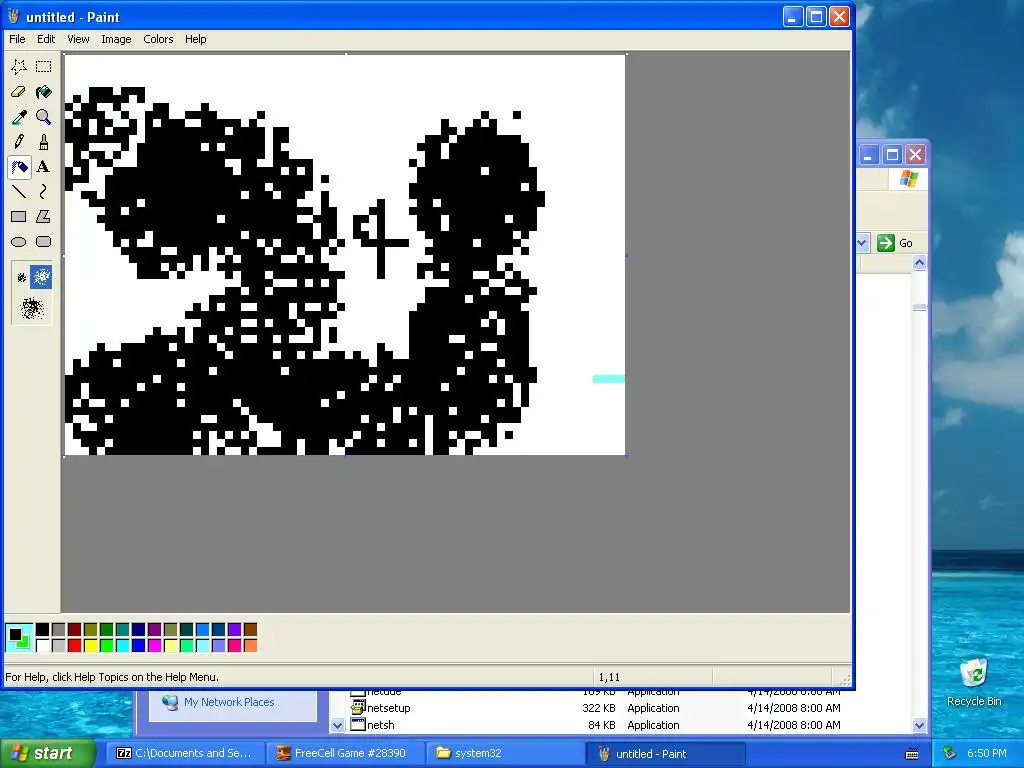Pick the cyan color swatch
The width and height of the screenshot is (1024, 768).
click(x=122, y=646)
